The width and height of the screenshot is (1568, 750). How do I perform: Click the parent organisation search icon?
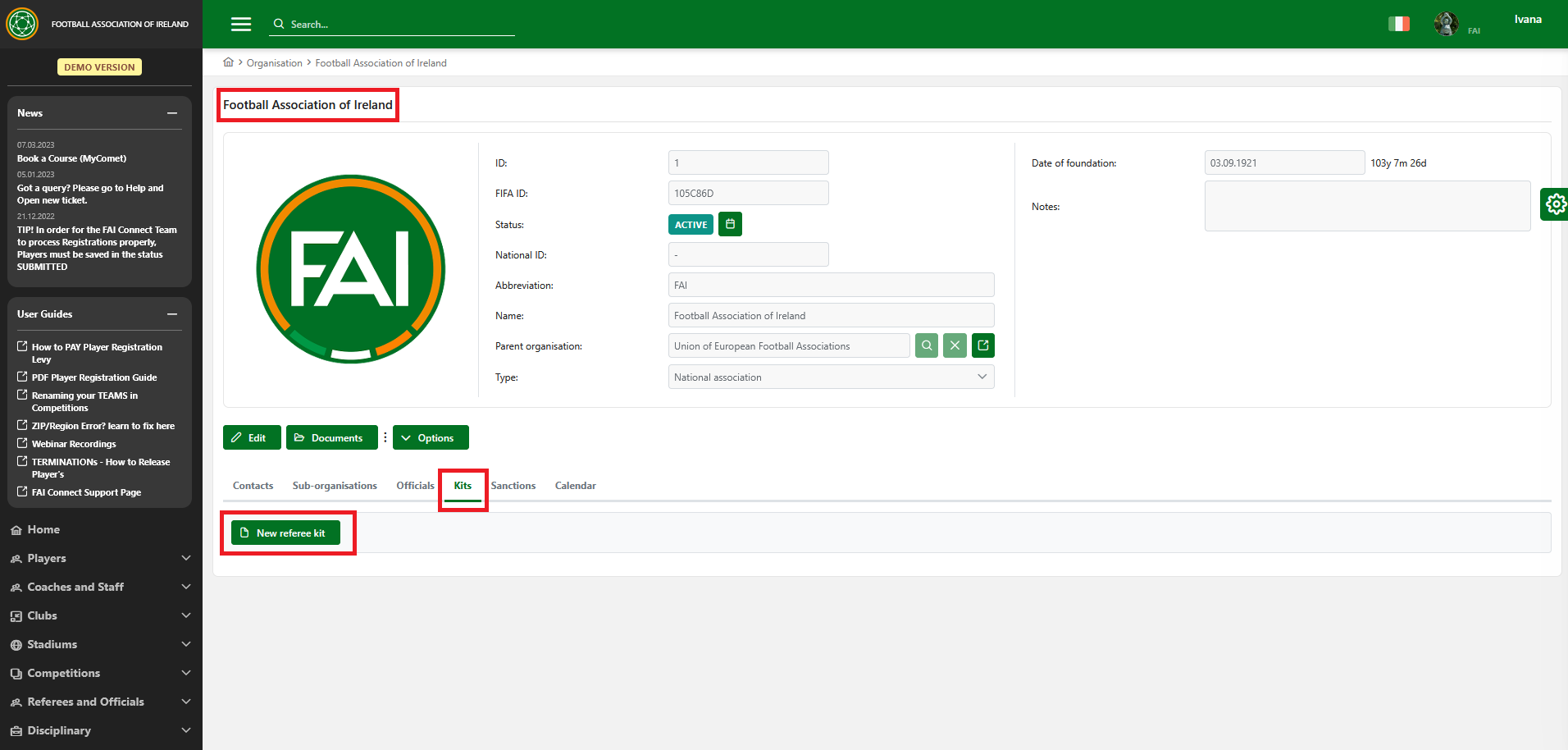[x=927, y=346]
